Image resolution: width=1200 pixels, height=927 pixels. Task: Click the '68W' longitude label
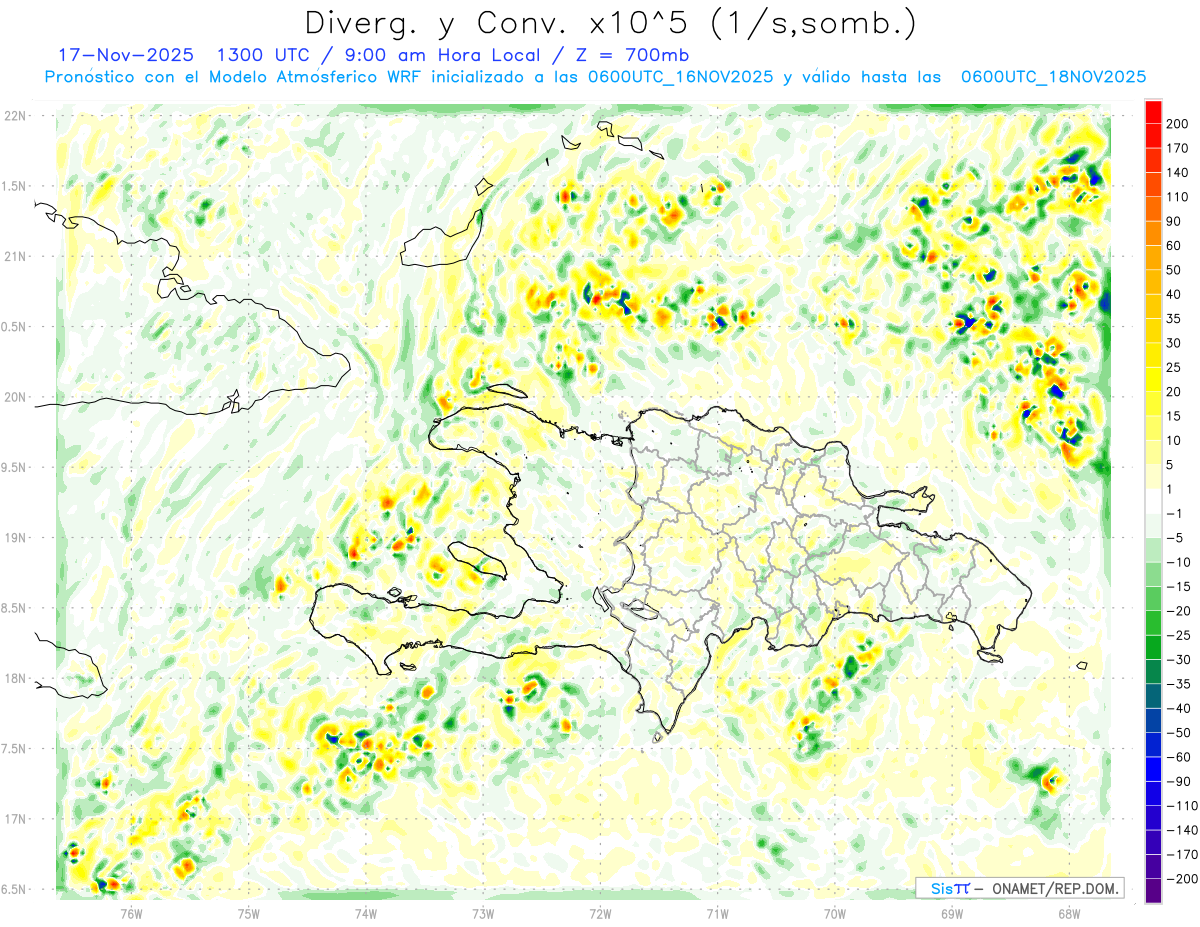(1068, 914)
